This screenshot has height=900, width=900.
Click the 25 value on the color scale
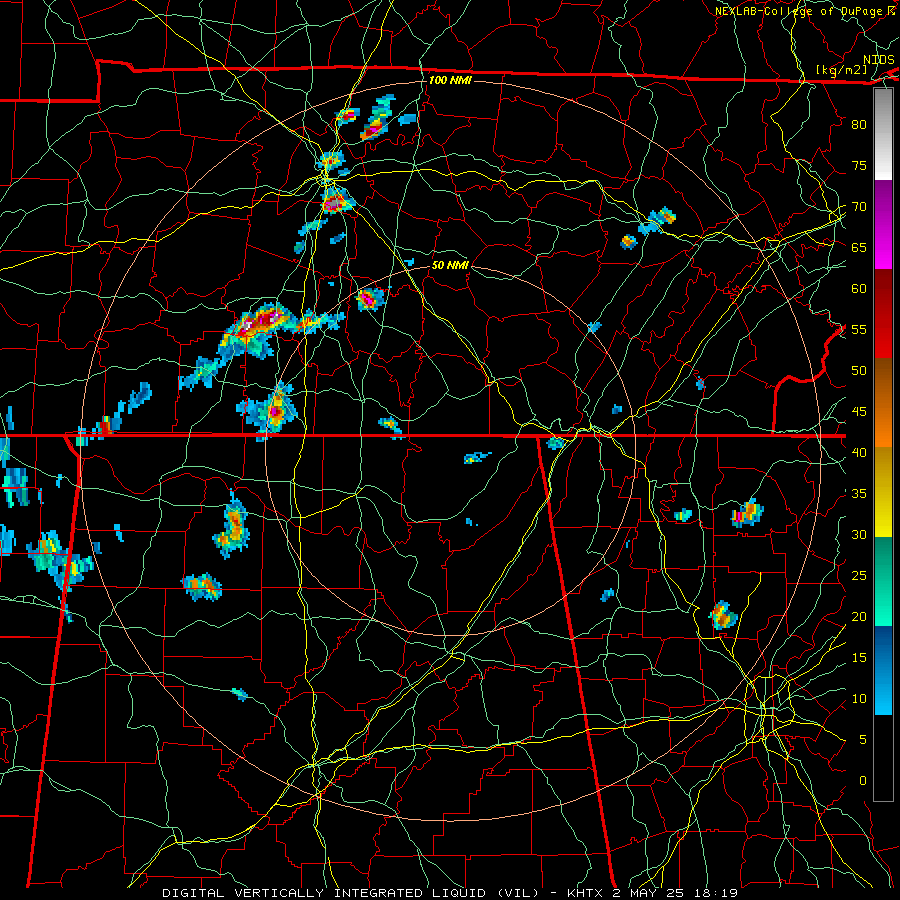click(859, 576)
